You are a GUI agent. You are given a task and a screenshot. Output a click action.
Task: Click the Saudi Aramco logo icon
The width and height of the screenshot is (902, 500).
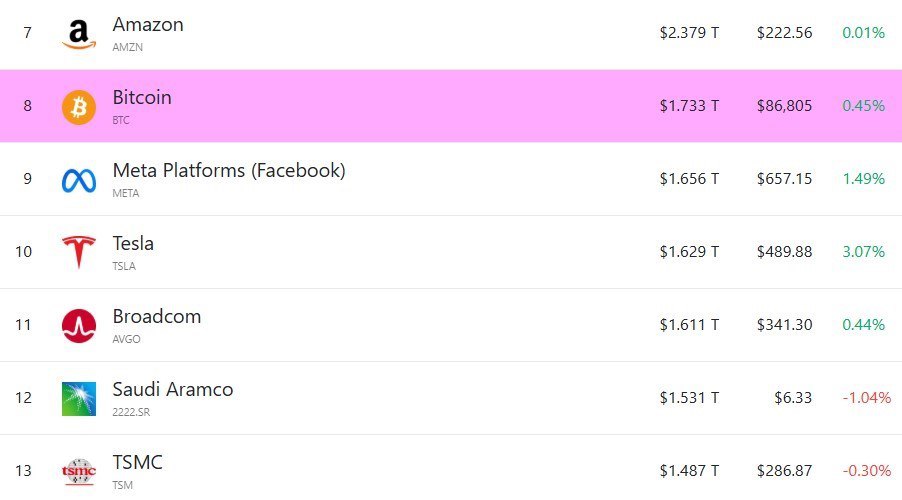coord(79,399)
